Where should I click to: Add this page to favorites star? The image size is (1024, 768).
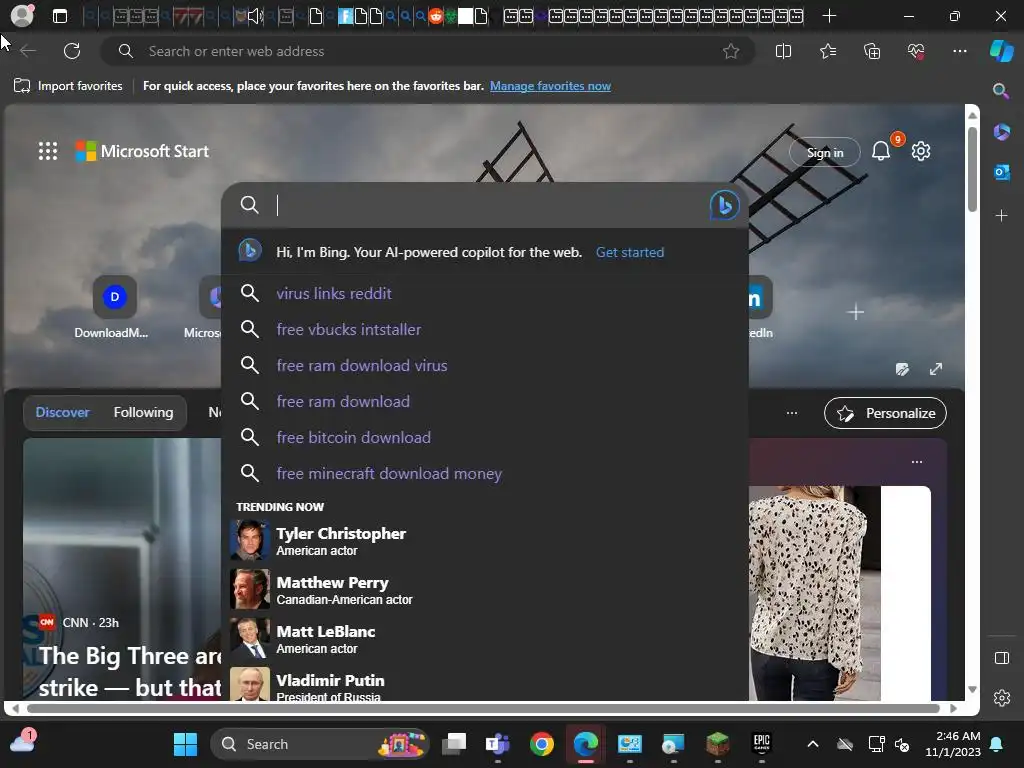point(731,51)
